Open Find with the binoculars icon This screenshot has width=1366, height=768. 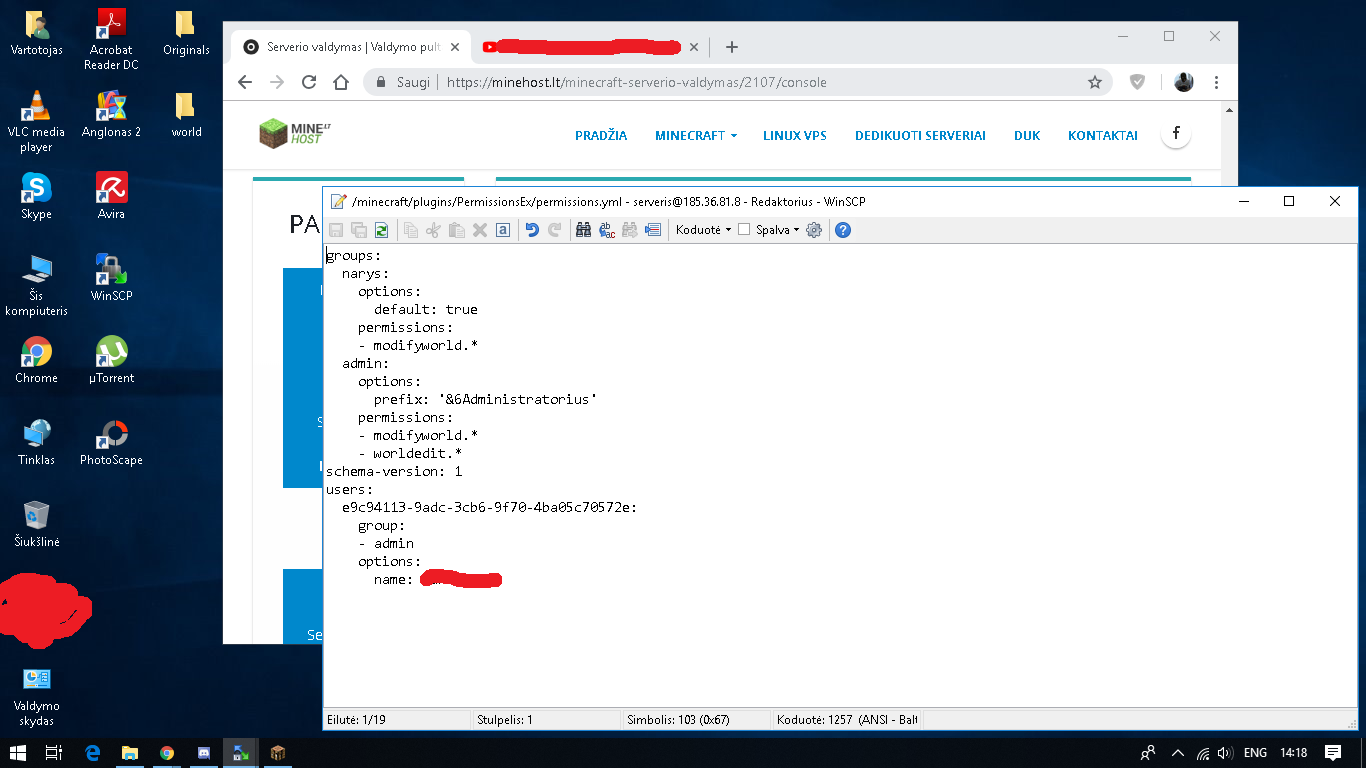(584, 230)
